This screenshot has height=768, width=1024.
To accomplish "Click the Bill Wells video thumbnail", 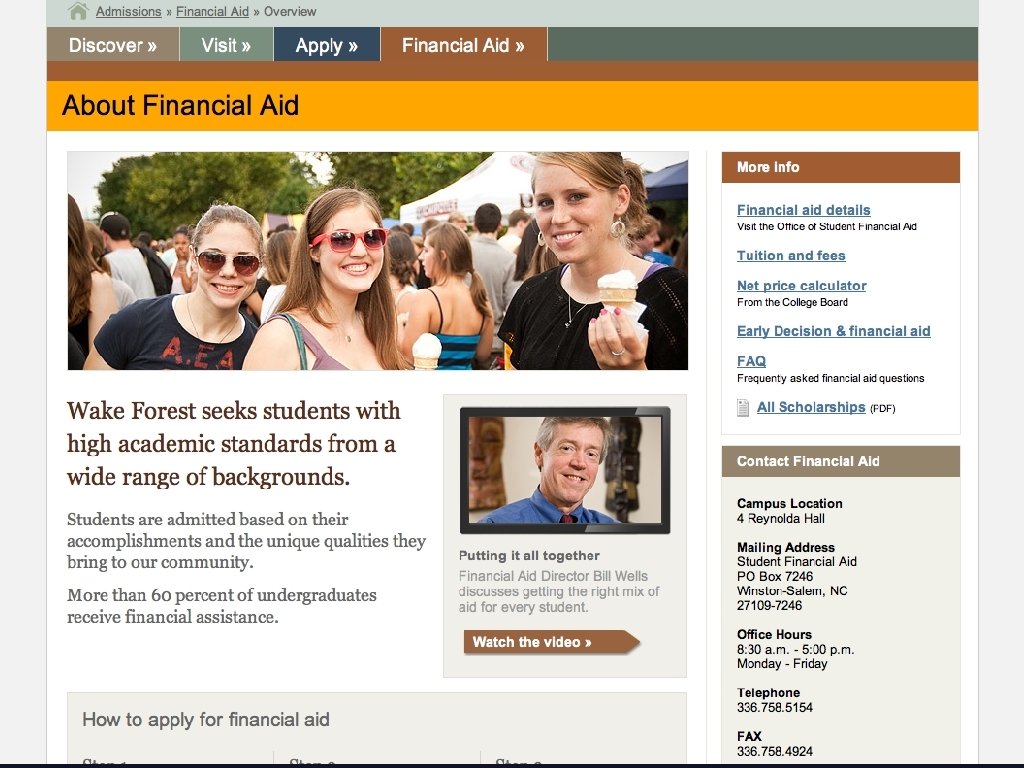I will (565, 470).
